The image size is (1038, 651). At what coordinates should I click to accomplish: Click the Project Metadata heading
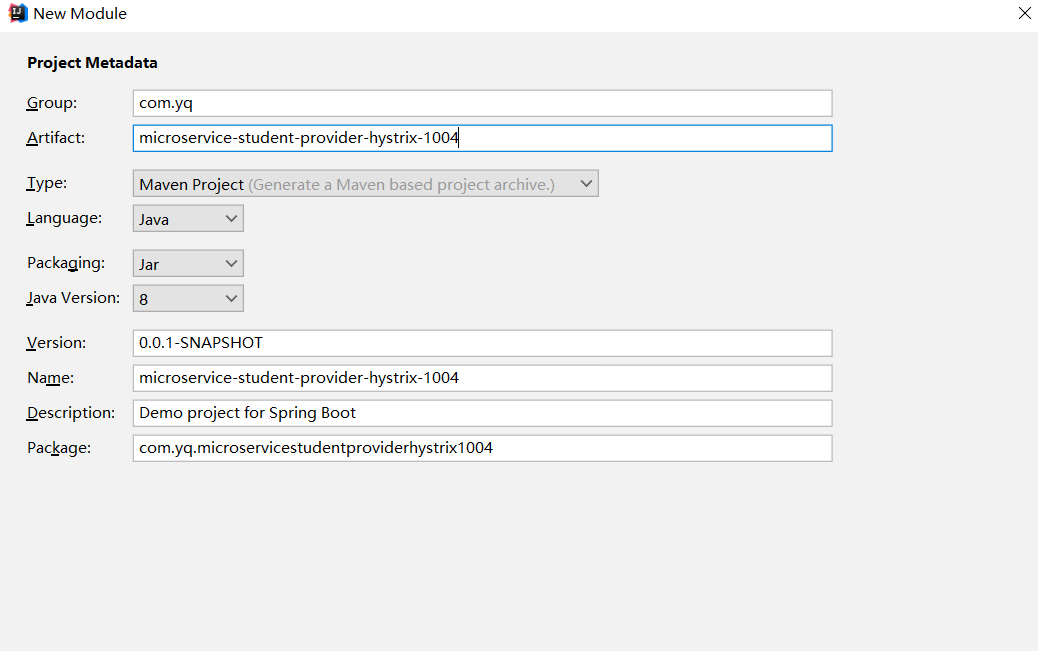click(92, 63)
